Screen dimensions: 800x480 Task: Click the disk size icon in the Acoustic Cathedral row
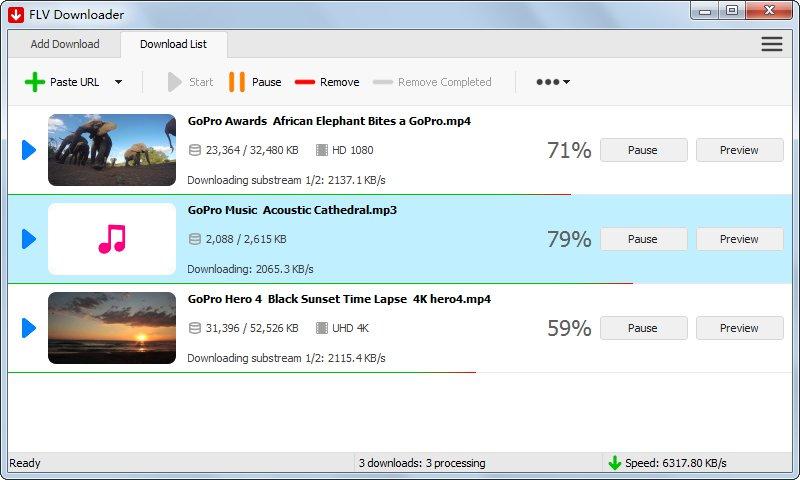[x=194, y=239]
